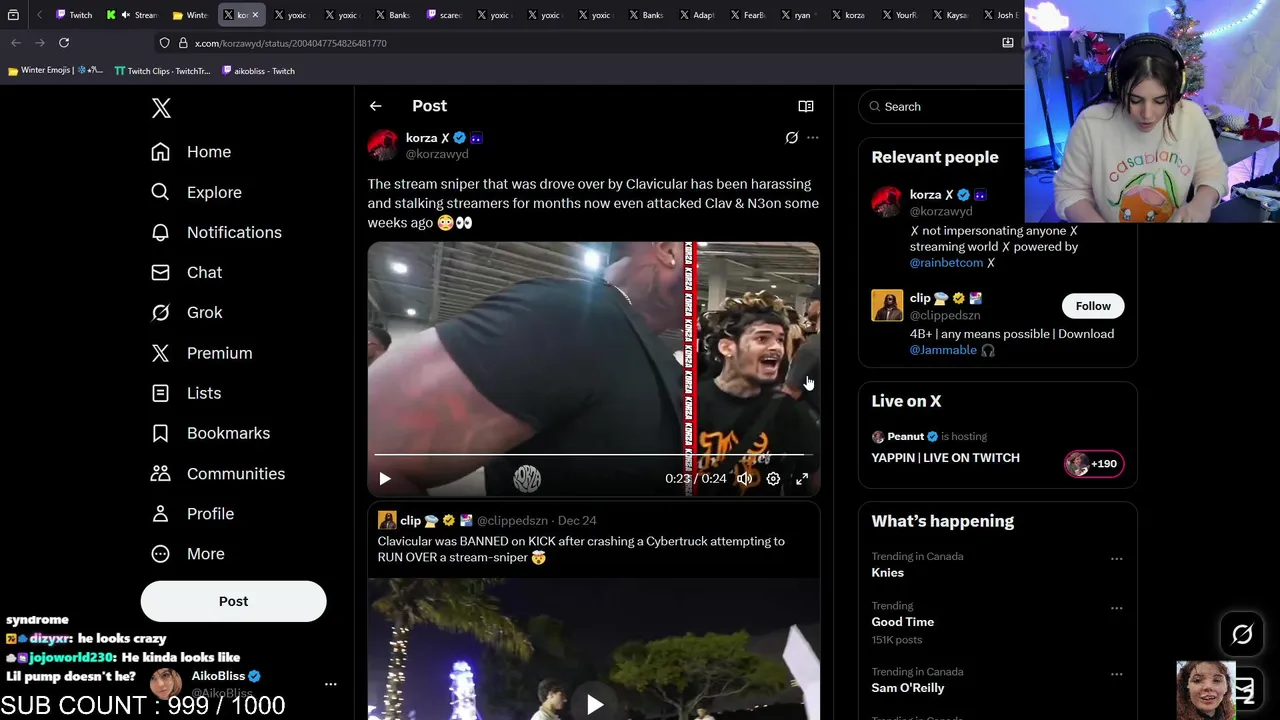This screenshot has width=1280, height=720.
Task: Click the browser back arrow
Action: [16, 43]
